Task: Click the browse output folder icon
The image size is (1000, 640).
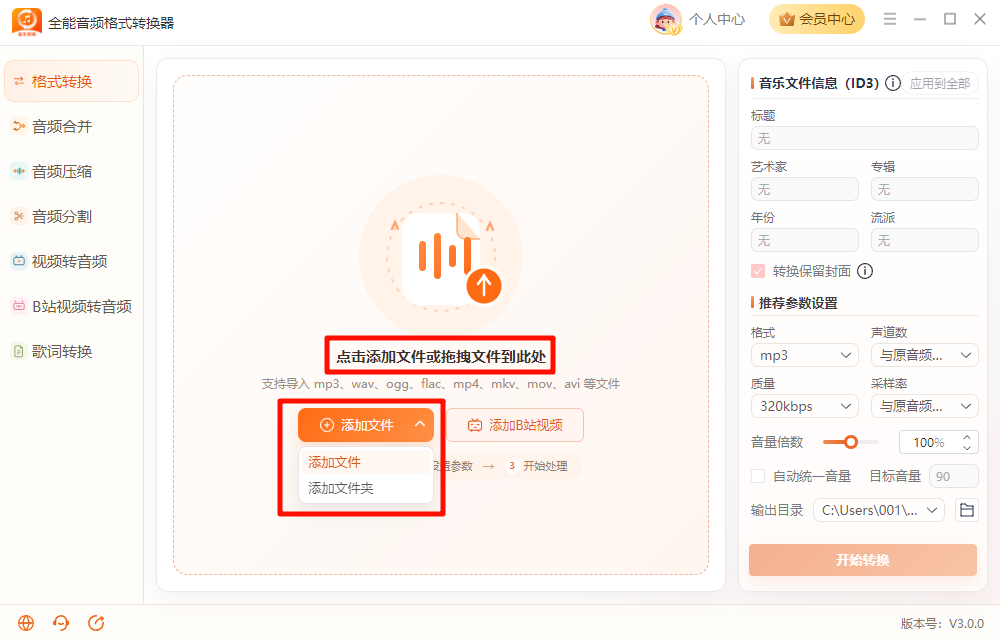Action: pos(967,510)
